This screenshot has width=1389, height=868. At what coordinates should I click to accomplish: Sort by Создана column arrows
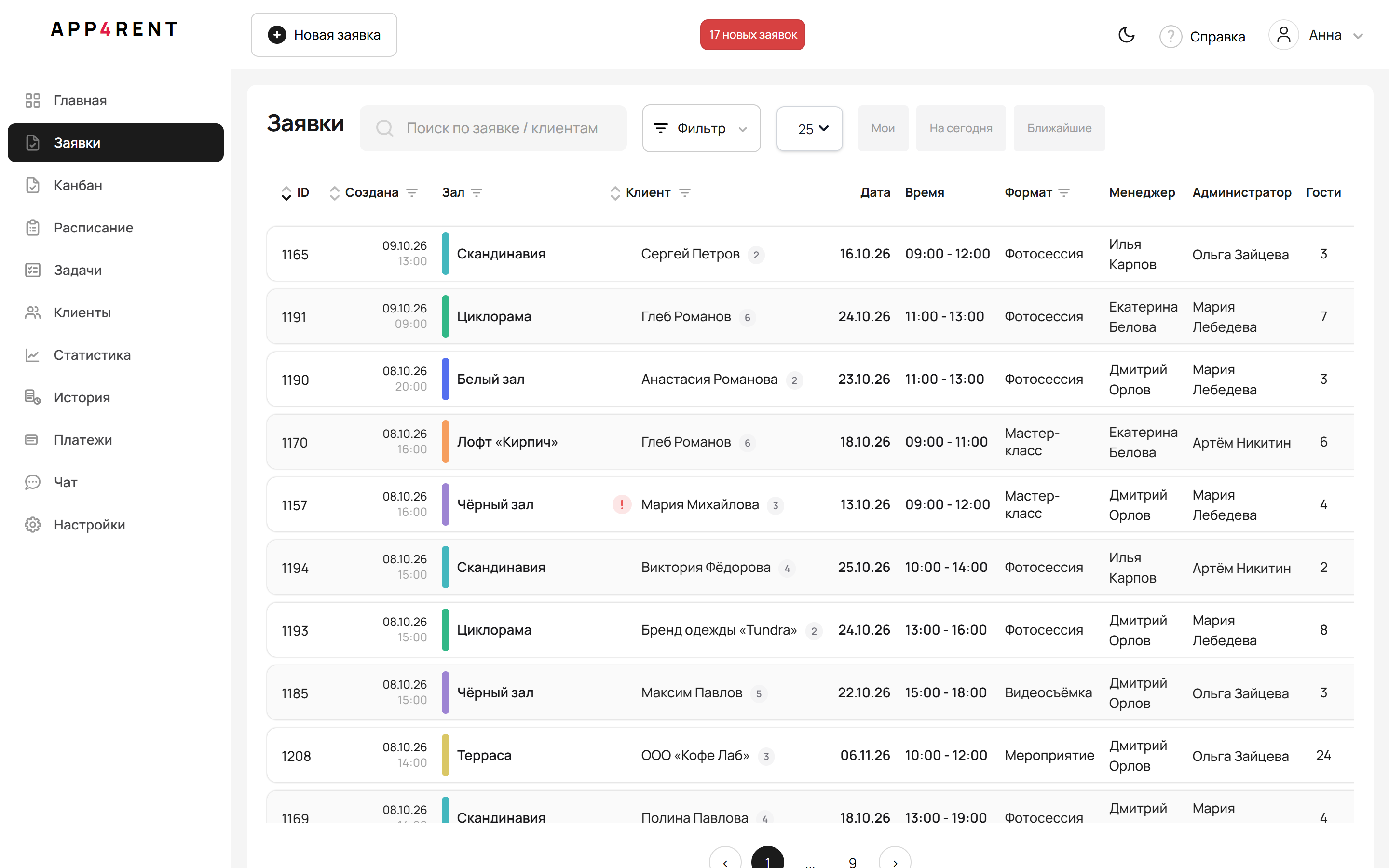tap(334, 193)
